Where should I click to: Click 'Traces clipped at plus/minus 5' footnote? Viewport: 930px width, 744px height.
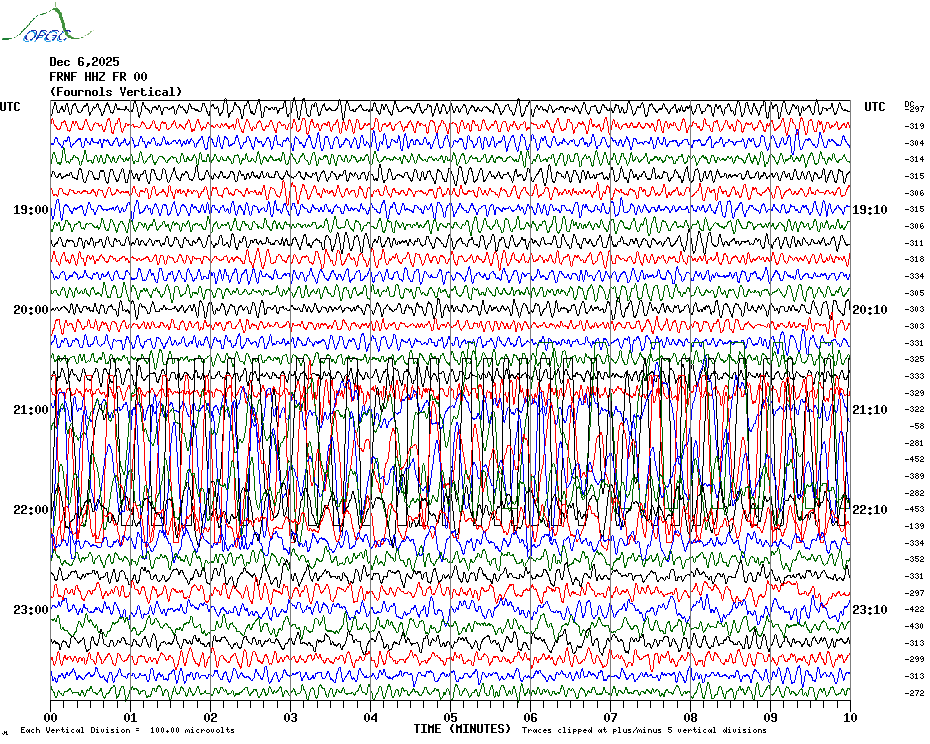644,730
